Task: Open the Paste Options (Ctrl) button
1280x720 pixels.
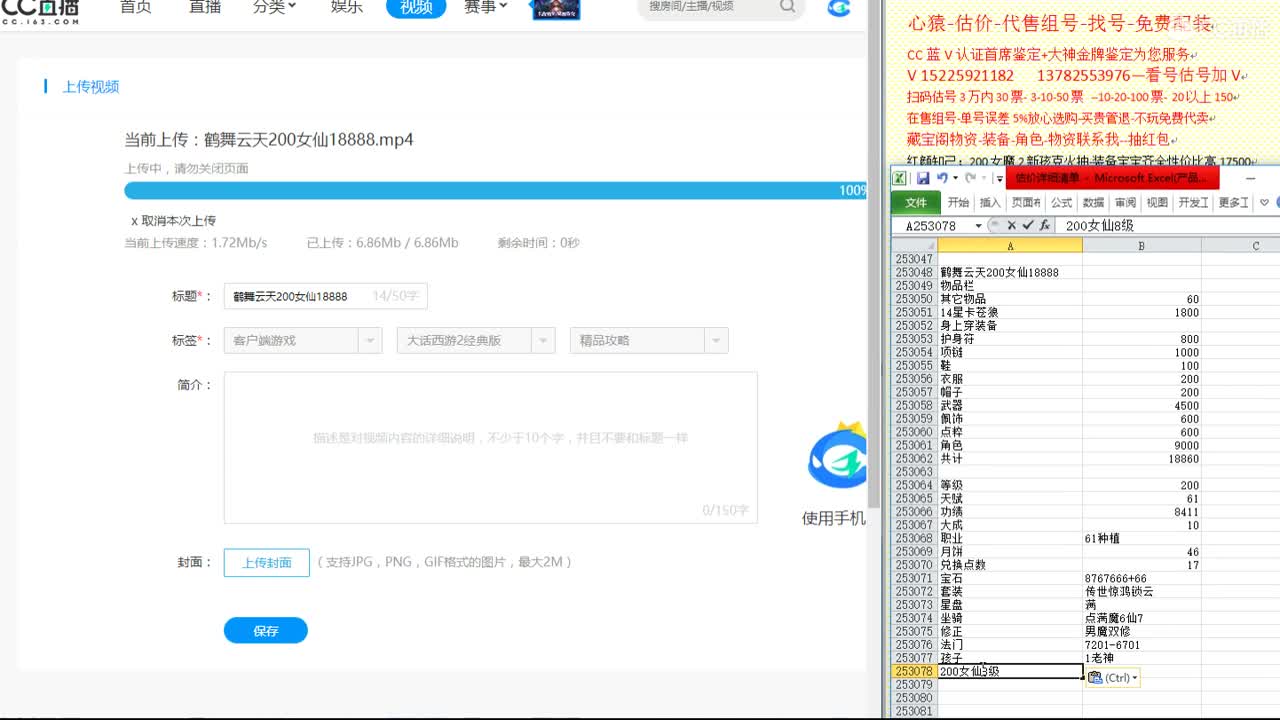Action: click(x=1112, y=678)
